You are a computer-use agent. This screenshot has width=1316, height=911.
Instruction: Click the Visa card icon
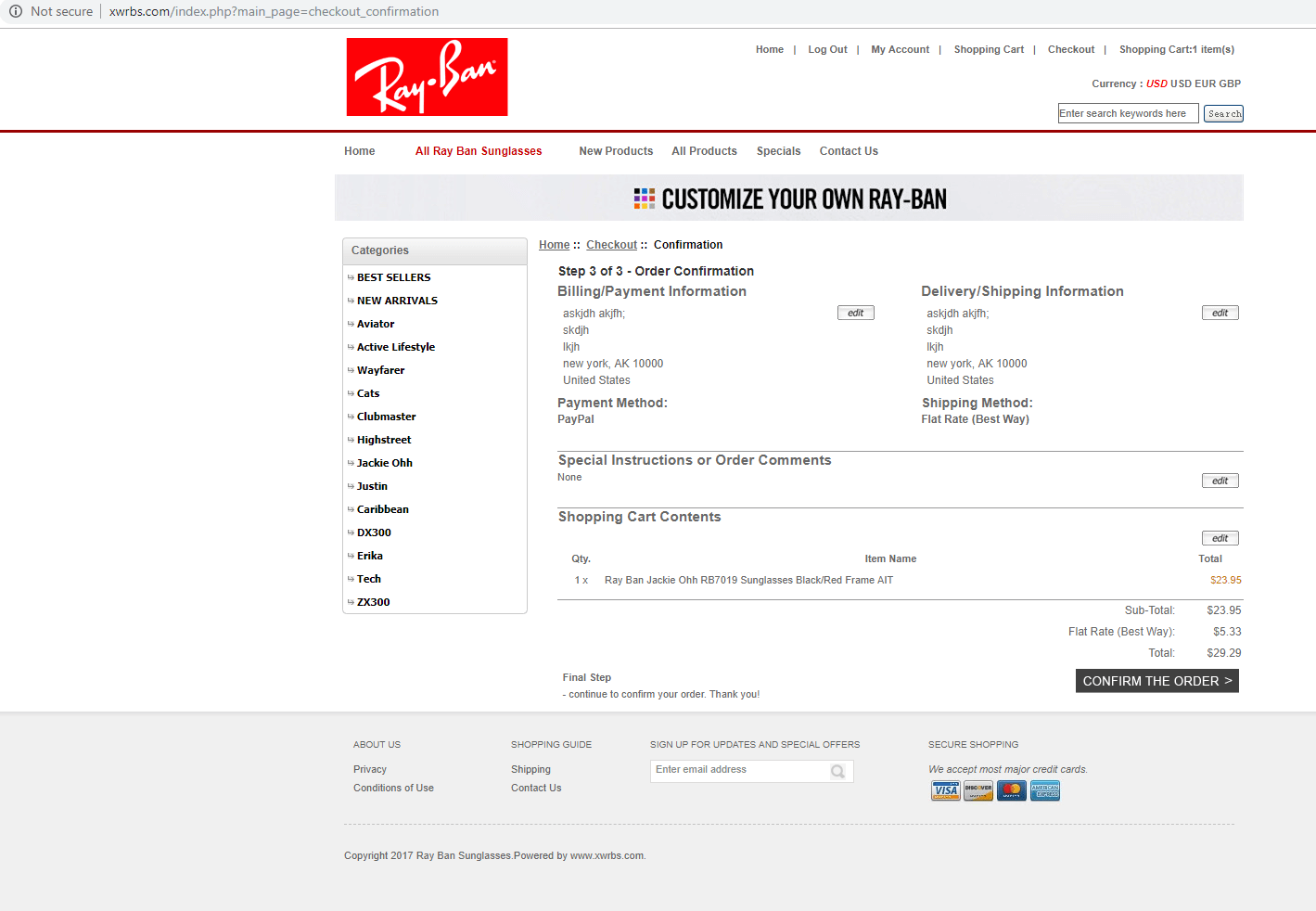pyautogui.click(x=946, y=790)
